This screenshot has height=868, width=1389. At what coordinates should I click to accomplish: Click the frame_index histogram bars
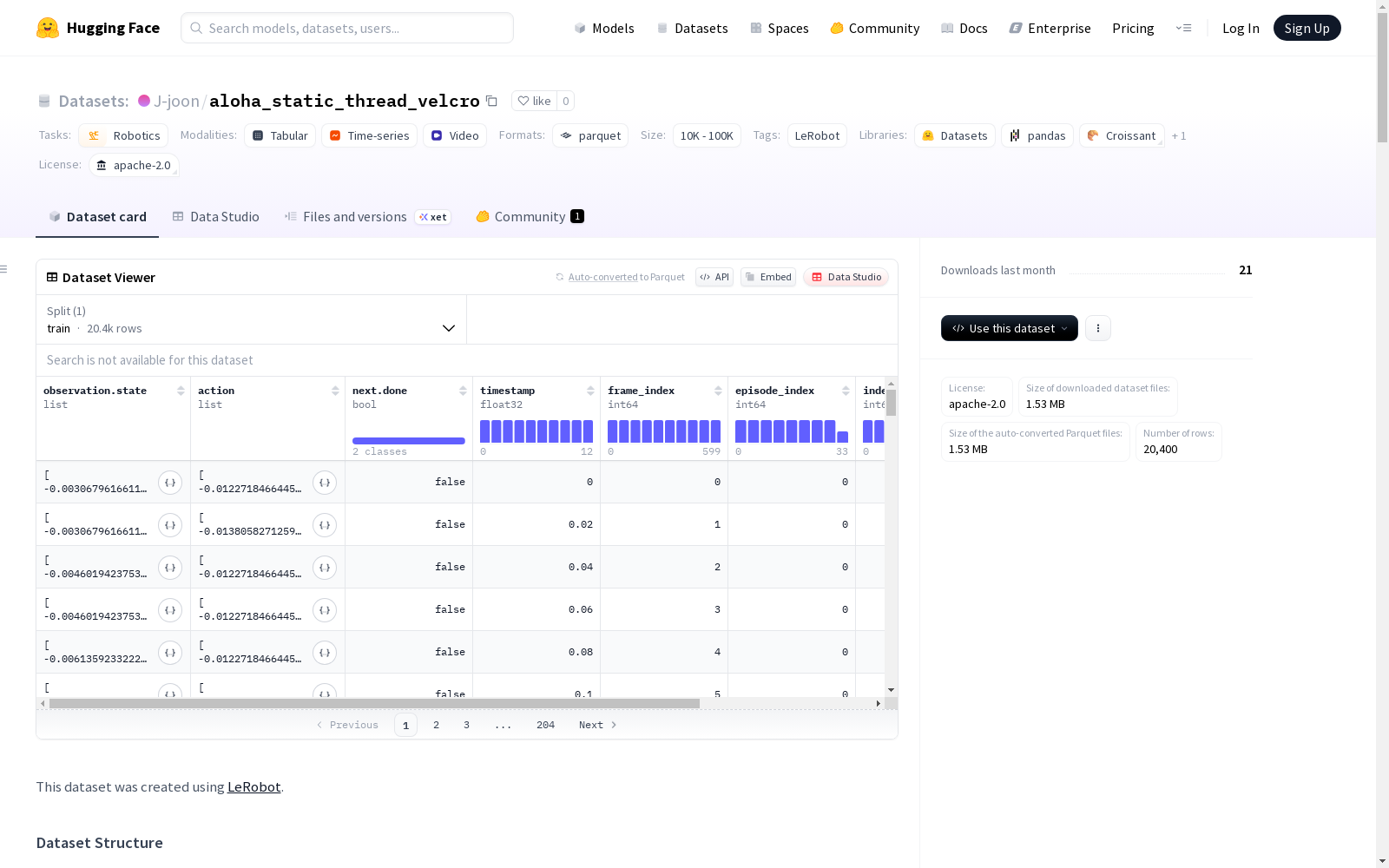click(664, 431)
